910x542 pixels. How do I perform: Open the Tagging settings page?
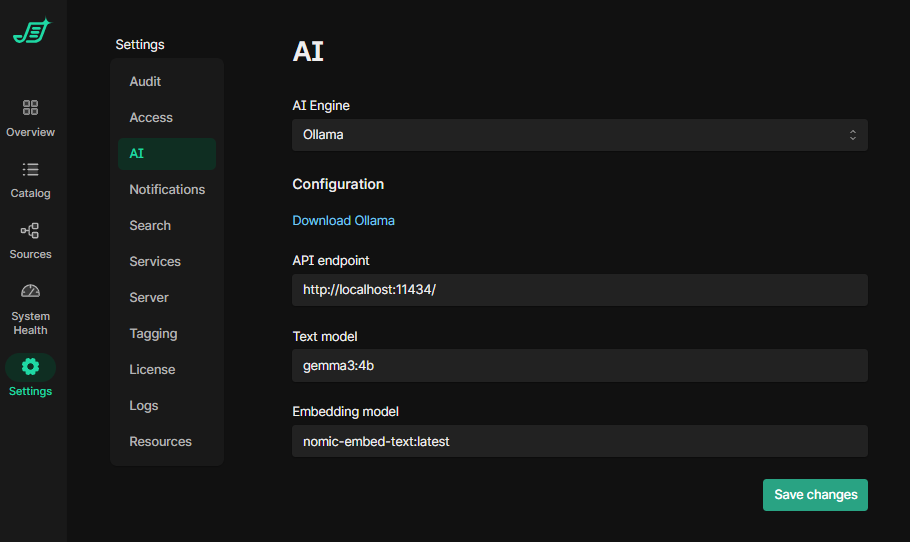tap(153, 334)
